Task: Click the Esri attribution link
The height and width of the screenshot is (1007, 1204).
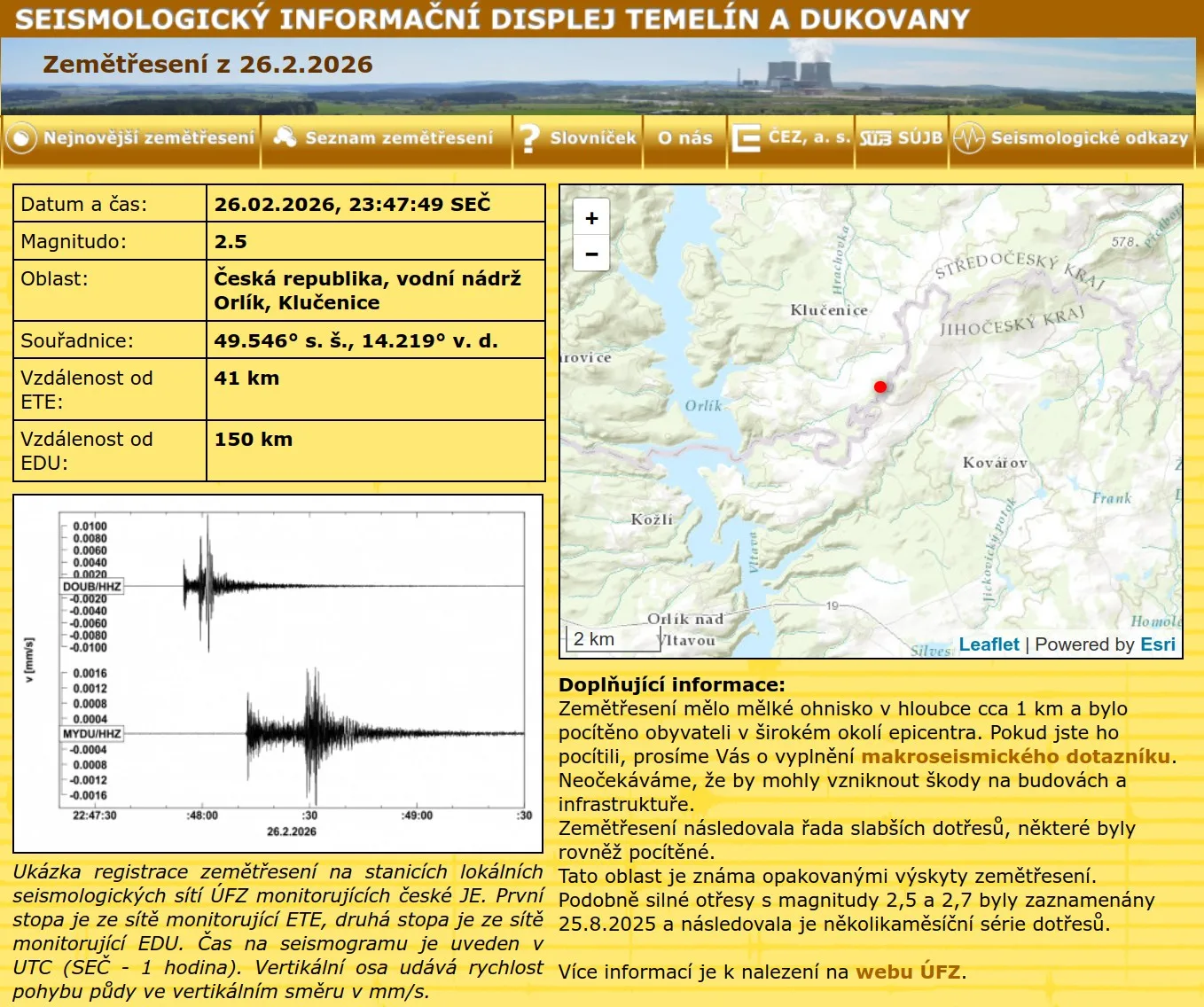Action: coord(1157,644)
